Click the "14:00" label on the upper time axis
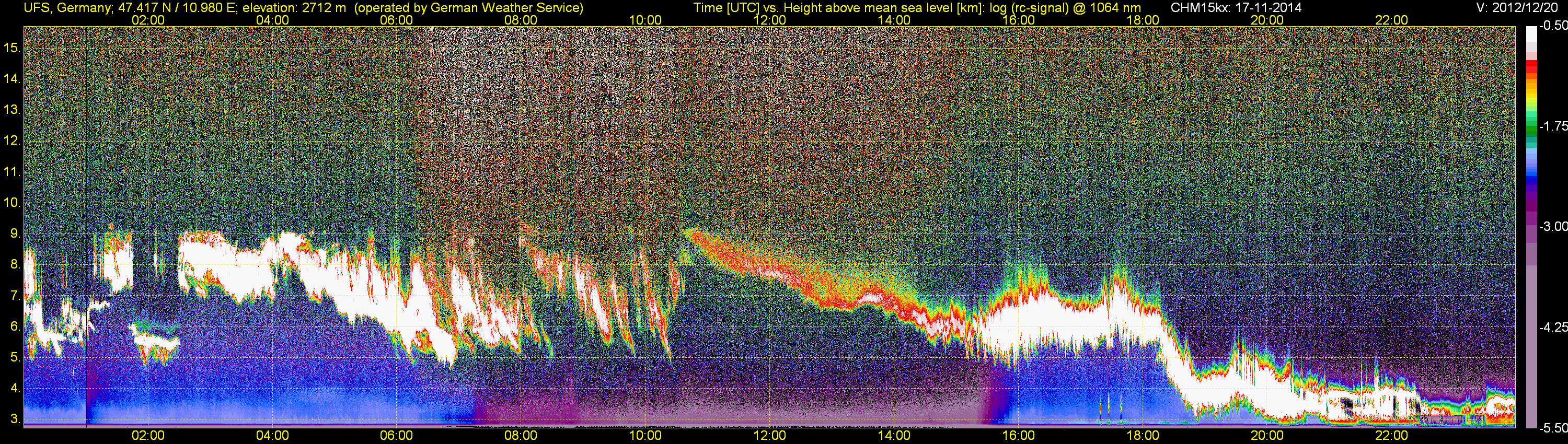This screenshot has height=444, width=1568. (894, 20)
